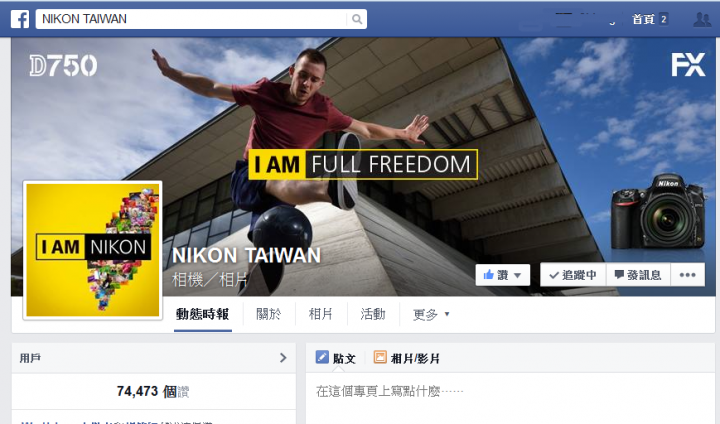Toggle the 追蹤中 following button
The width and height of the screenshot is (720, 424).
click(573, 275)
